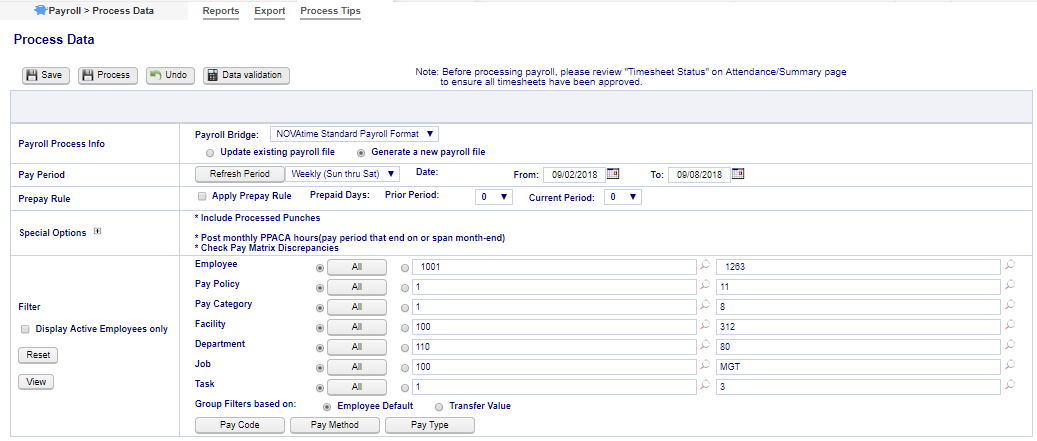
Task: Choose Transfer Value group filter radio
Action: (439, 407)
